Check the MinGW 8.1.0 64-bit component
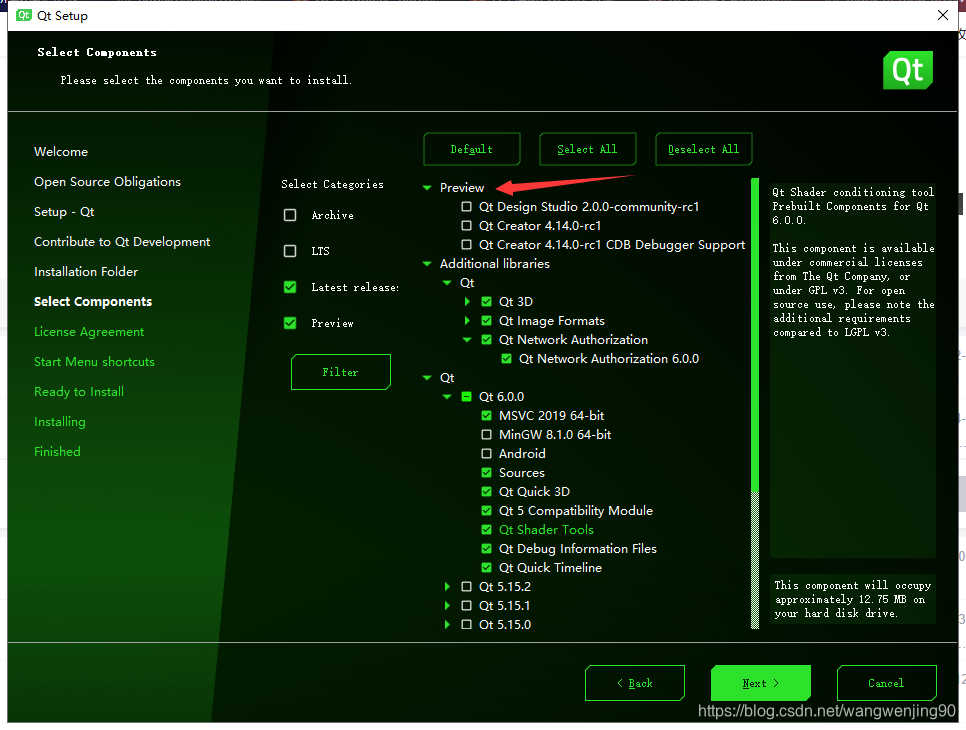Screen dimensions: 966x730 [487, 434]
